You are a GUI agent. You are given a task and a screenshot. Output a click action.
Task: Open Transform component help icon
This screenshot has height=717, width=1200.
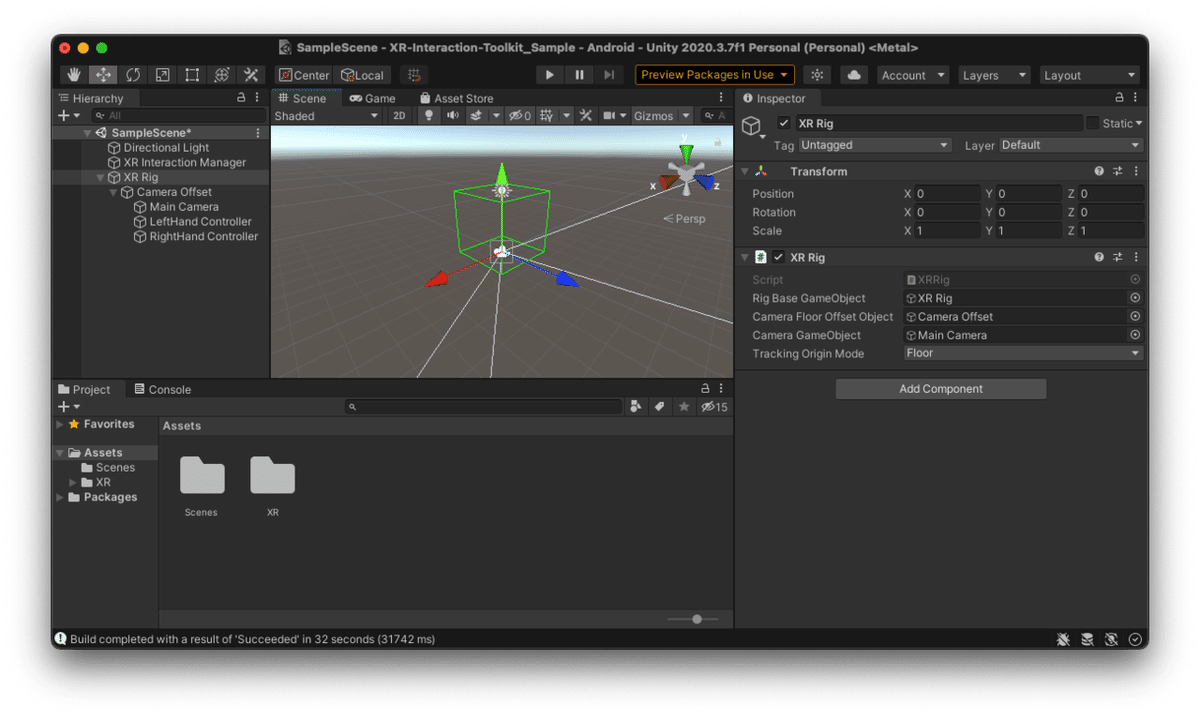(x=1100, y=172)
